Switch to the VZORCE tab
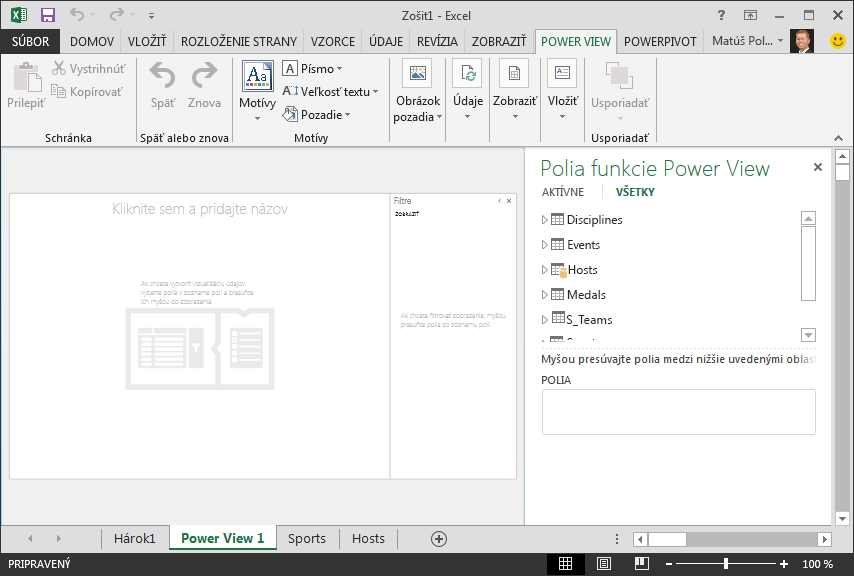The height and width of the screenshot is (576, 854). coord(332,41)
